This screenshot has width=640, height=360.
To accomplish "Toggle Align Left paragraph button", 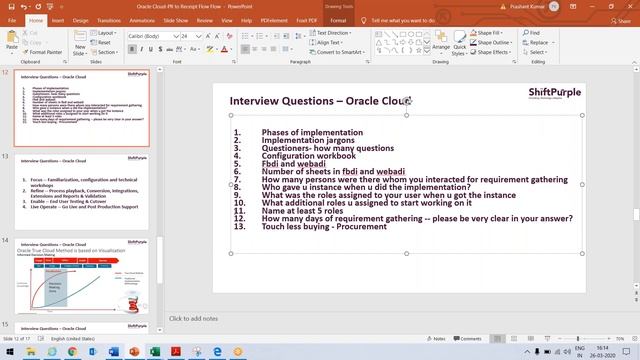I will [x=245, y=49].
